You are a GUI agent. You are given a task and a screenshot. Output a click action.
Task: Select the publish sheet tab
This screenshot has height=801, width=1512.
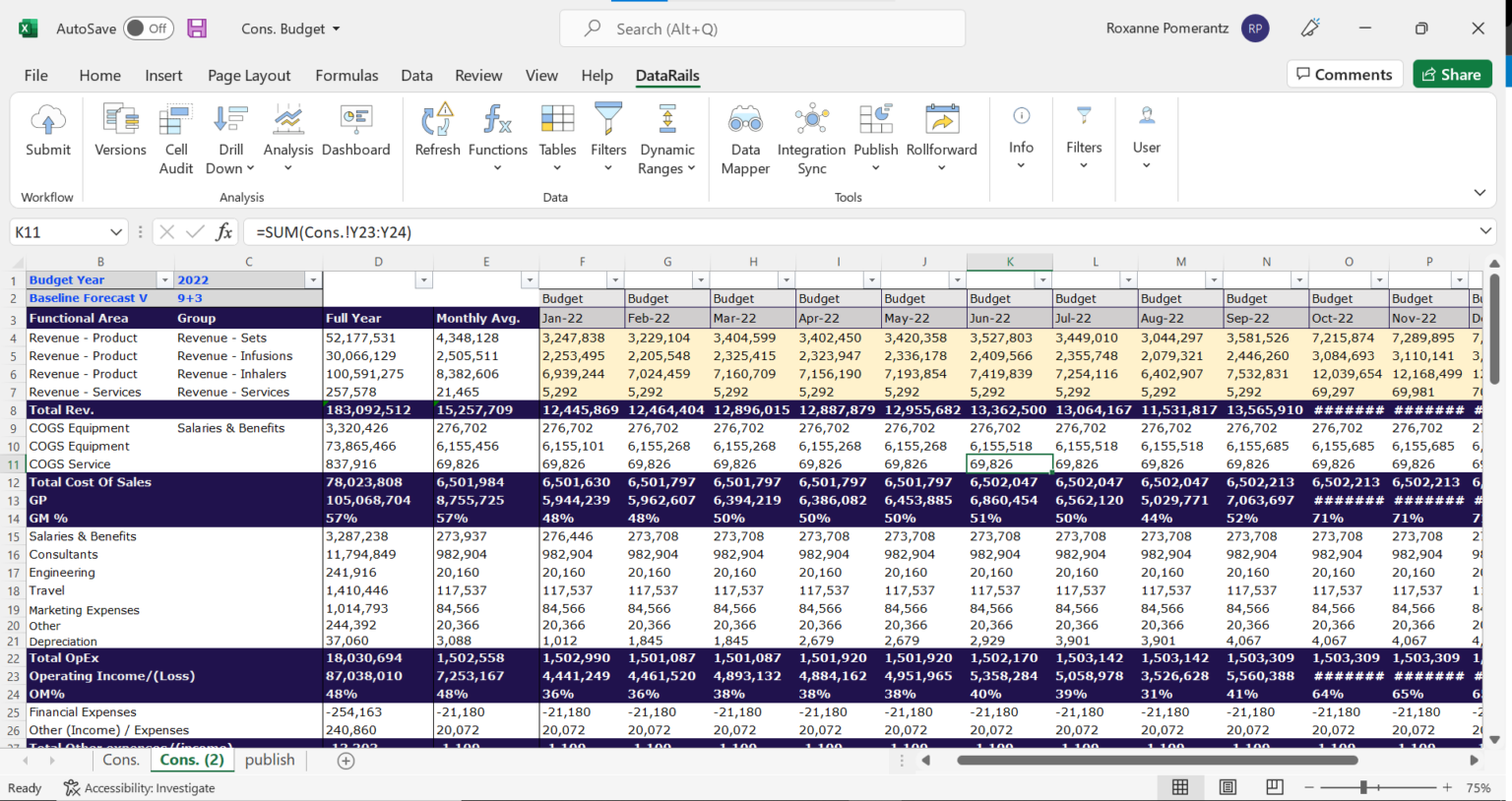271,760
